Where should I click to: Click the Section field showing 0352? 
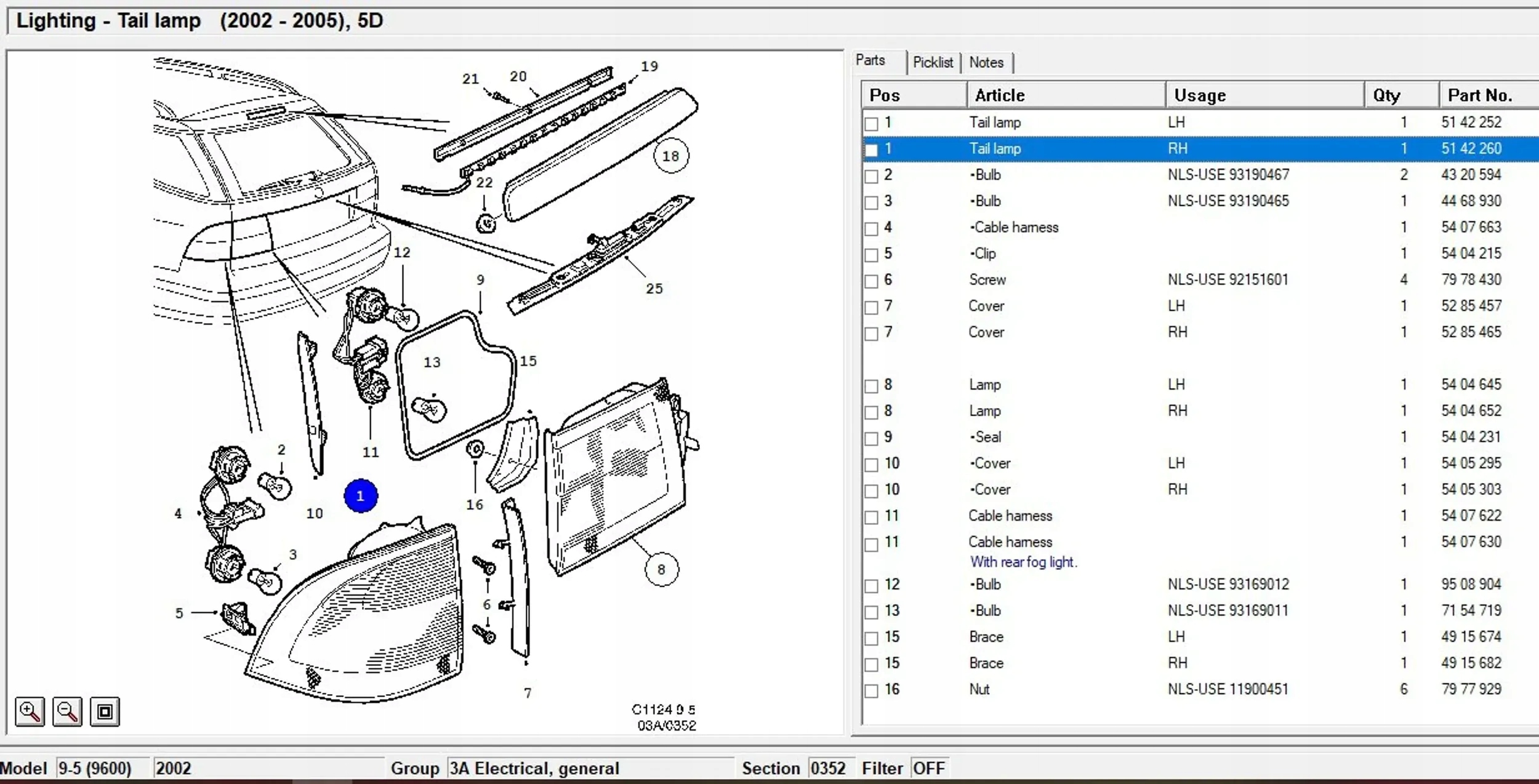(830, 768)
